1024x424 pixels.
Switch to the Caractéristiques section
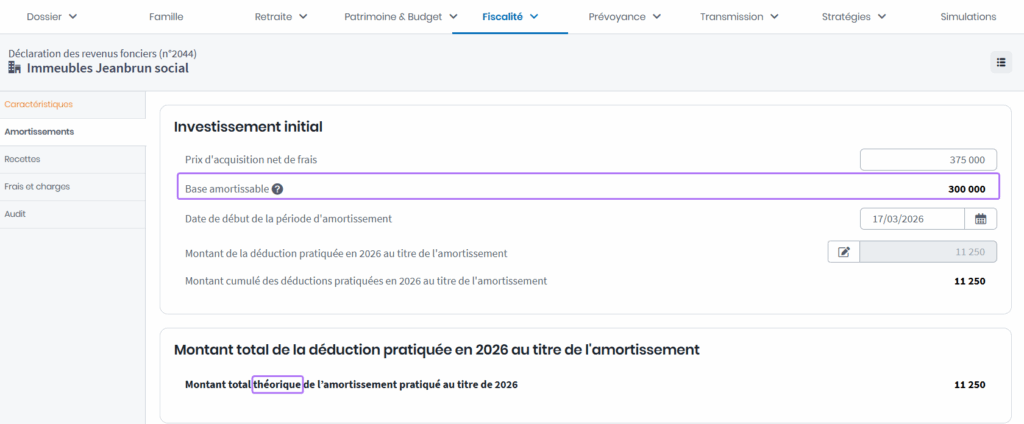coord(38,104)
